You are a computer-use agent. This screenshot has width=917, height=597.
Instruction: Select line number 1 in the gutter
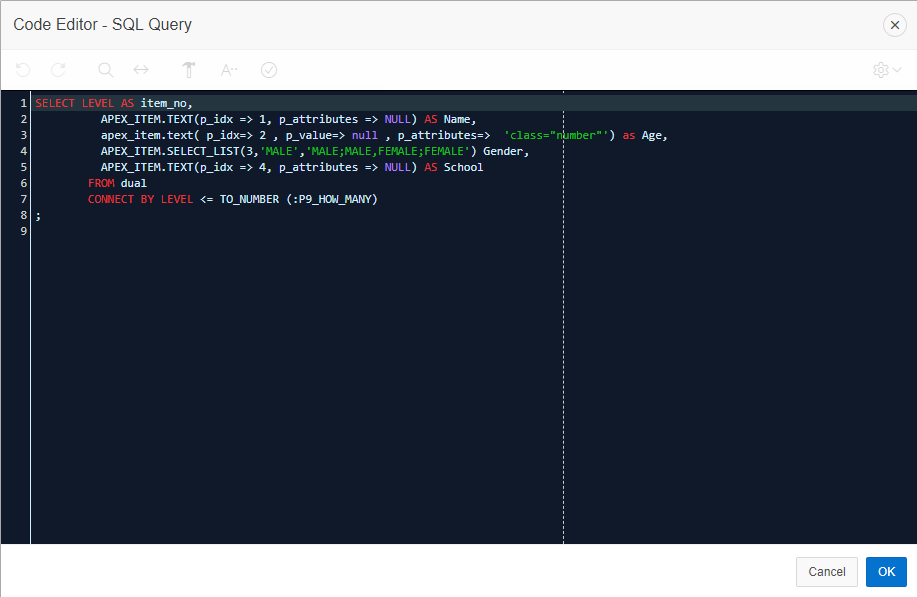click(x=23, y=103)
